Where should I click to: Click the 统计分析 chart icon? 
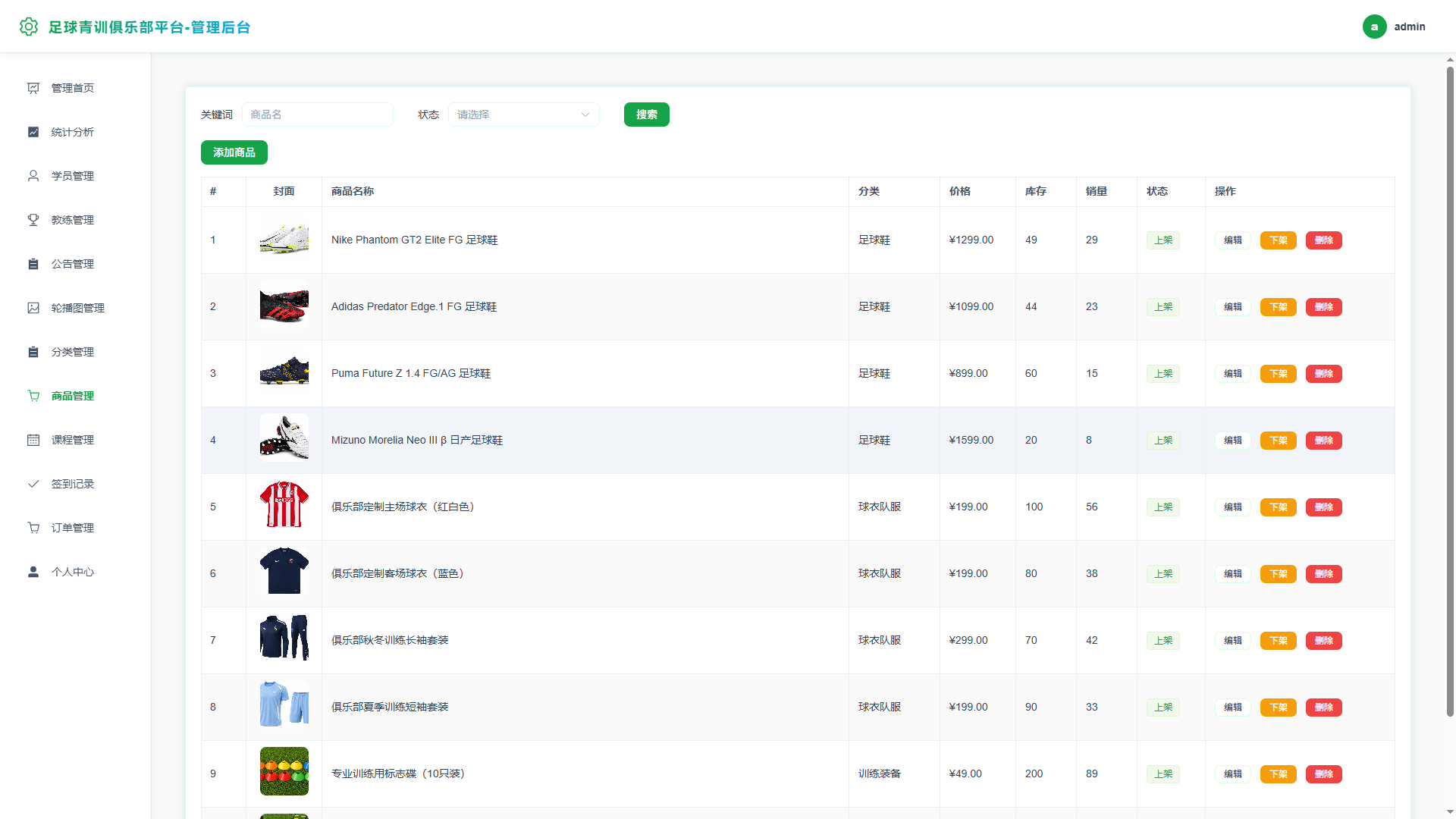tap(33, 132)
